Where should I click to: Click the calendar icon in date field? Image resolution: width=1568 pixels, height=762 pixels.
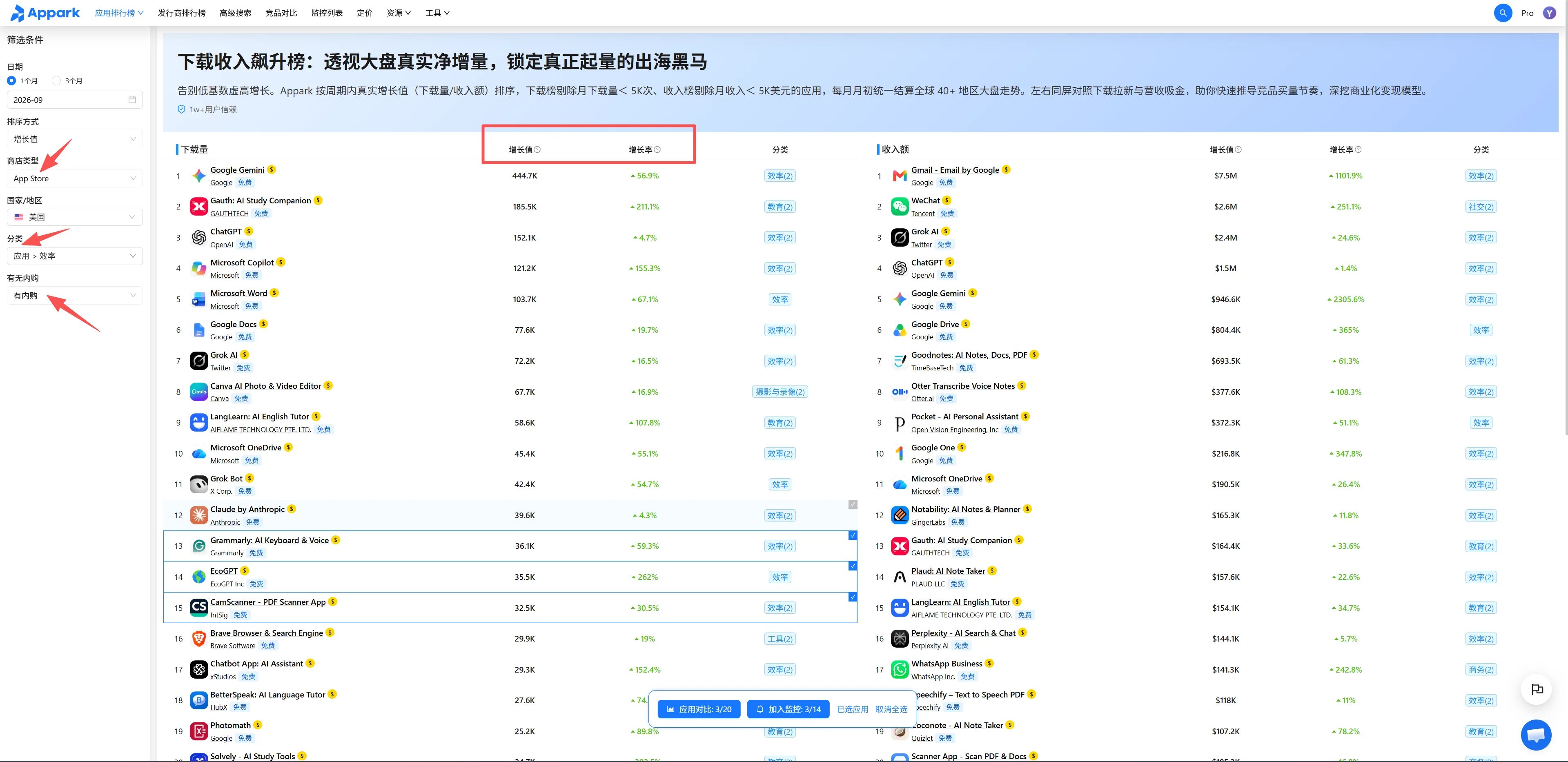pyautogui.click(x=132, y=100)
